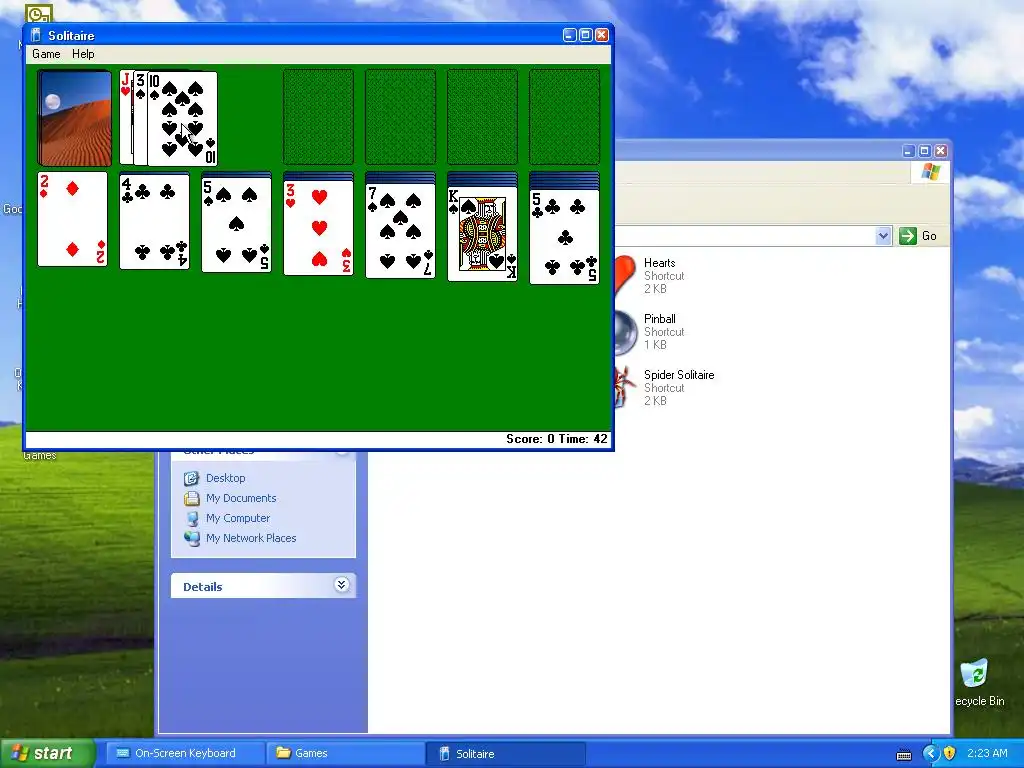The image size is (1024, 768).
Task: Open the Start menu
Action: [47, 753]
